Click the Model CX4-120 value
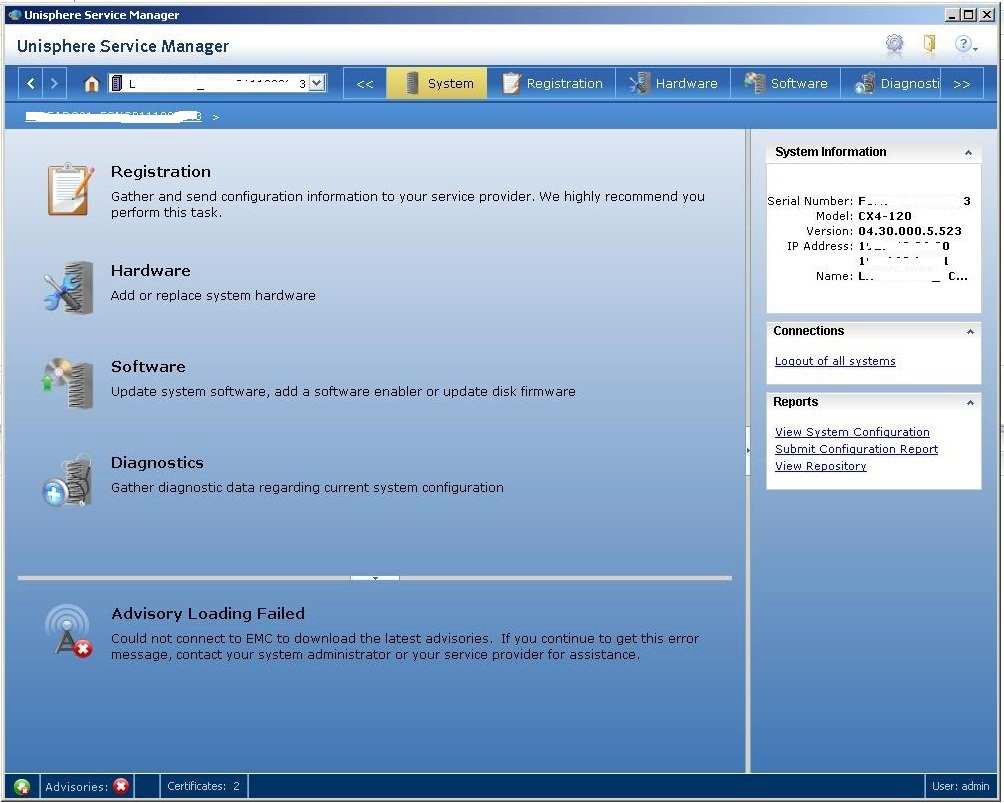 (884, 216)
